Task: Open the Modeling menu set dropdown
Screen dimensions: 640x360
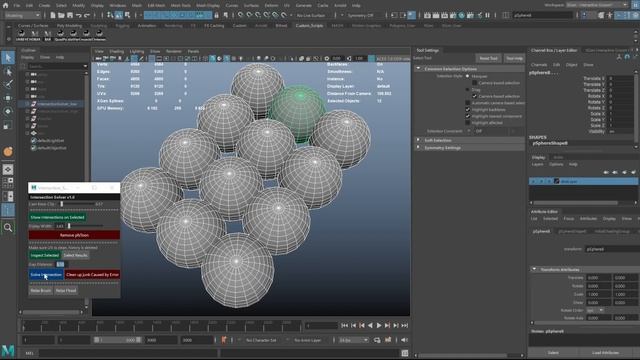Action: [x=22, y=15]
